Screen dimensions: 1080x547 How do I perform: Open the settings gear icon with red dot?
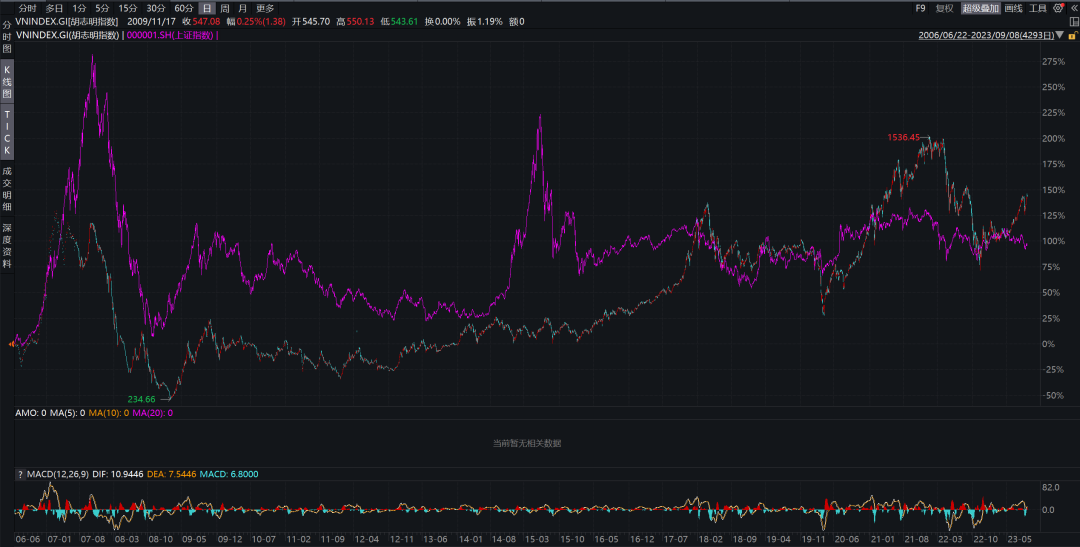click(1059, 8)
